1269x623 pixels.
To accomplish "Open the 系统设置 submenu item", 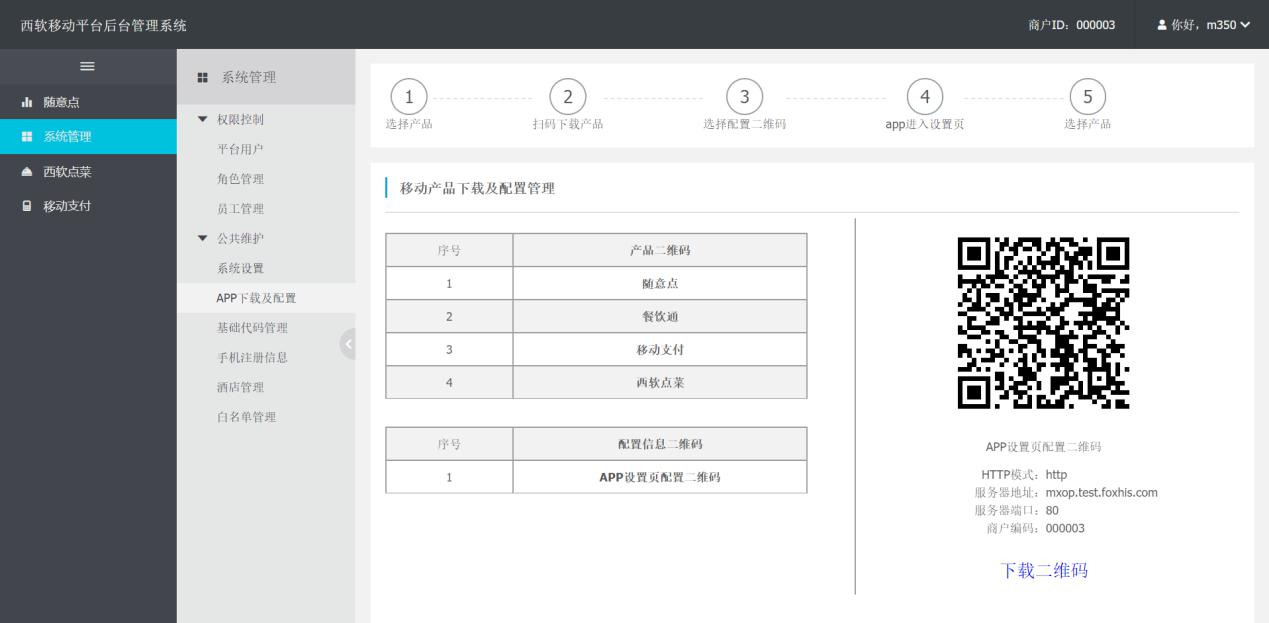I will coord(240,268).
